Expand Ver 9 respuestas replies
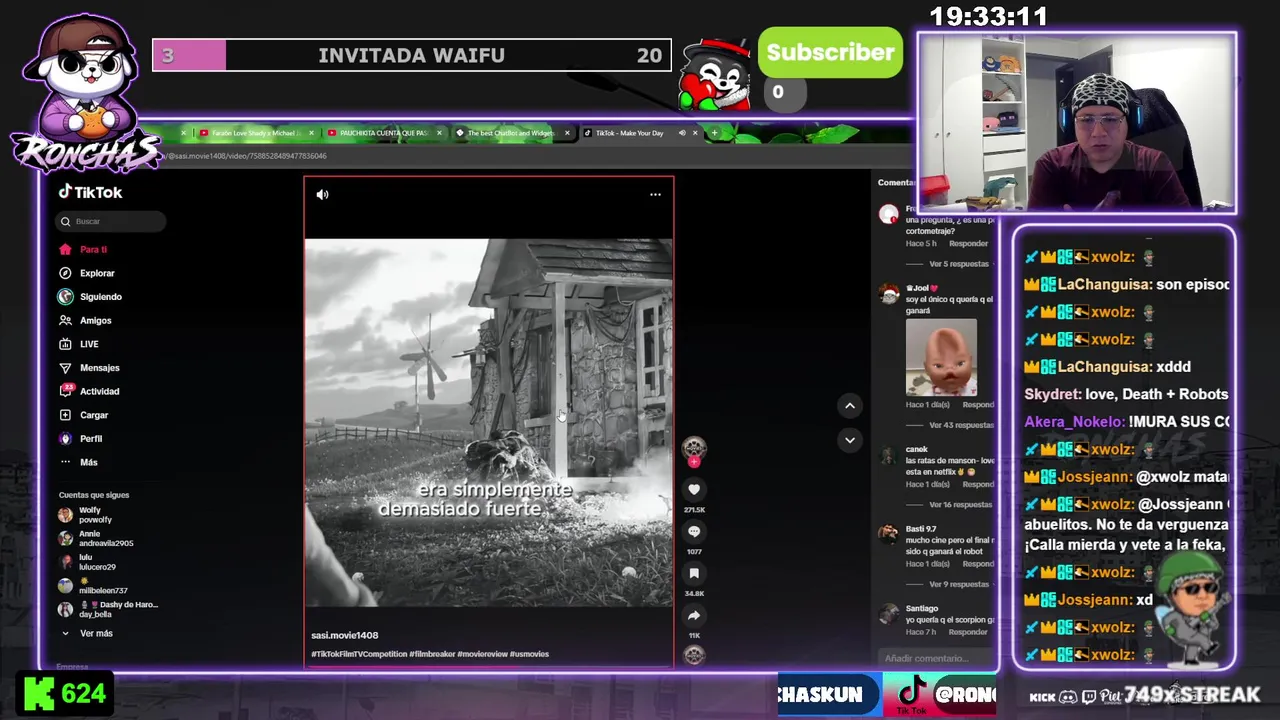This screenshot has height=720, width=1280. coord(958,584)
